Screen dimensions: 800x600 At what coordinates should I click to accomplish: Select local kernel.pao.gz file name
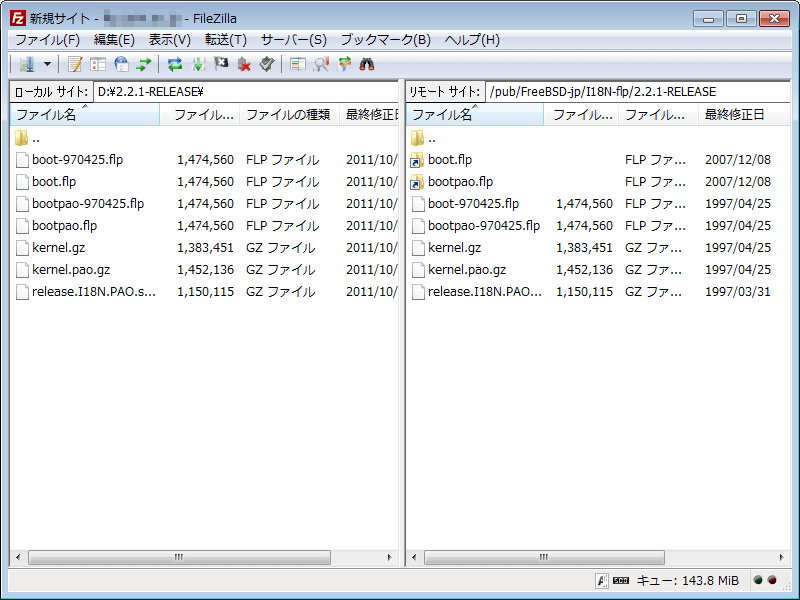click(x=71, y=270)
